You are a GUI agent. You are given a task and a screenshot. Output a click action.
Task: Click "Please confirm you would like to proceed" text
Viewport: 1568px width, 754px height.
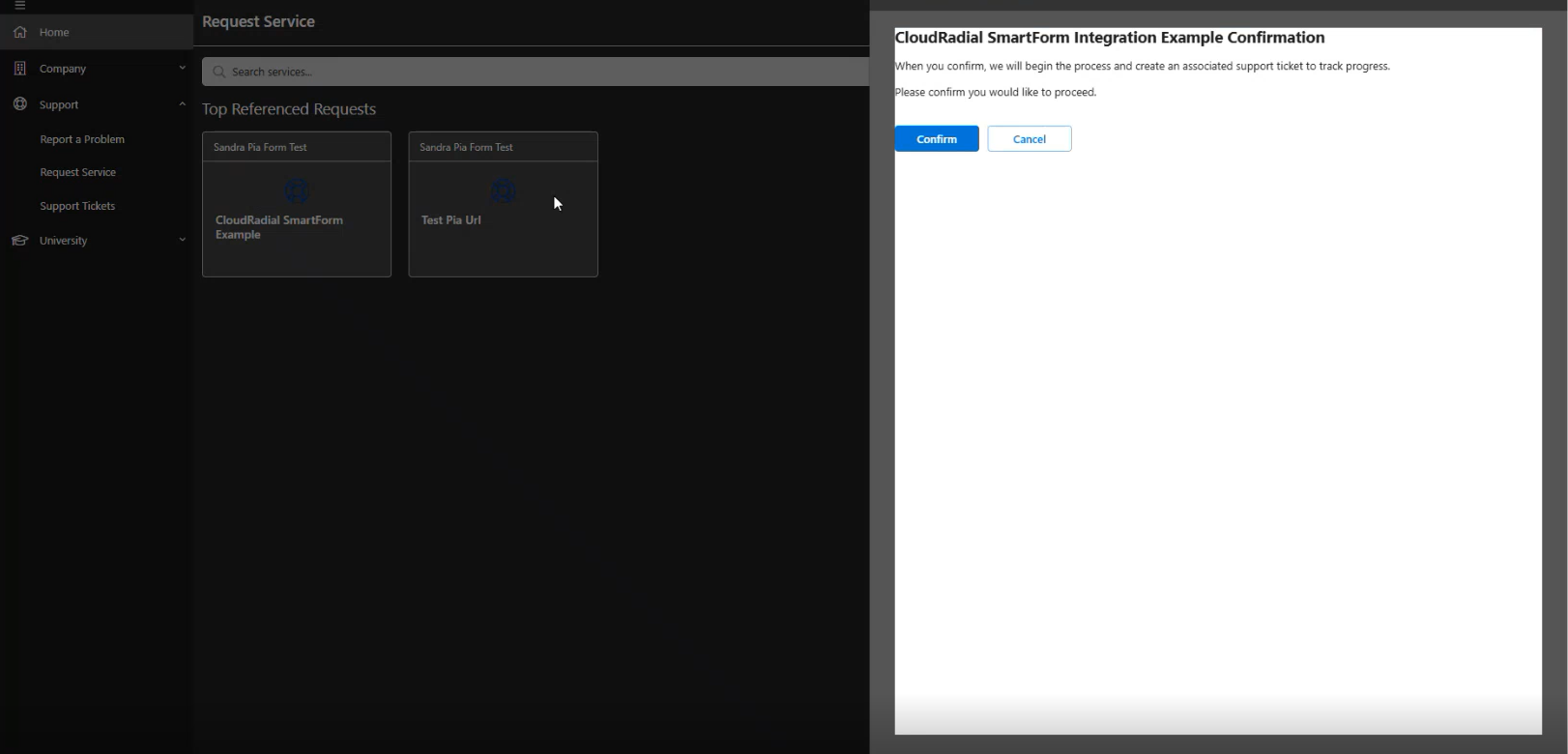tap(996, 93)
